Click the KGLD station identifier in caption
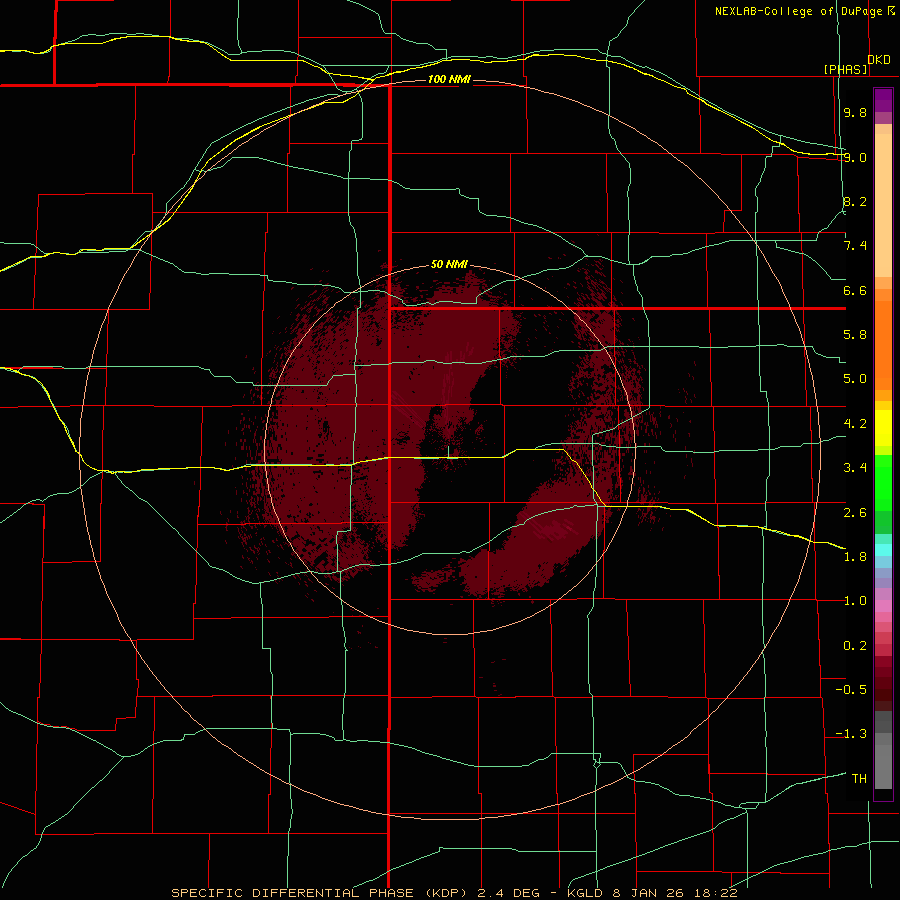This screenshot has height=900, width=900. click(x=586, y=893)
